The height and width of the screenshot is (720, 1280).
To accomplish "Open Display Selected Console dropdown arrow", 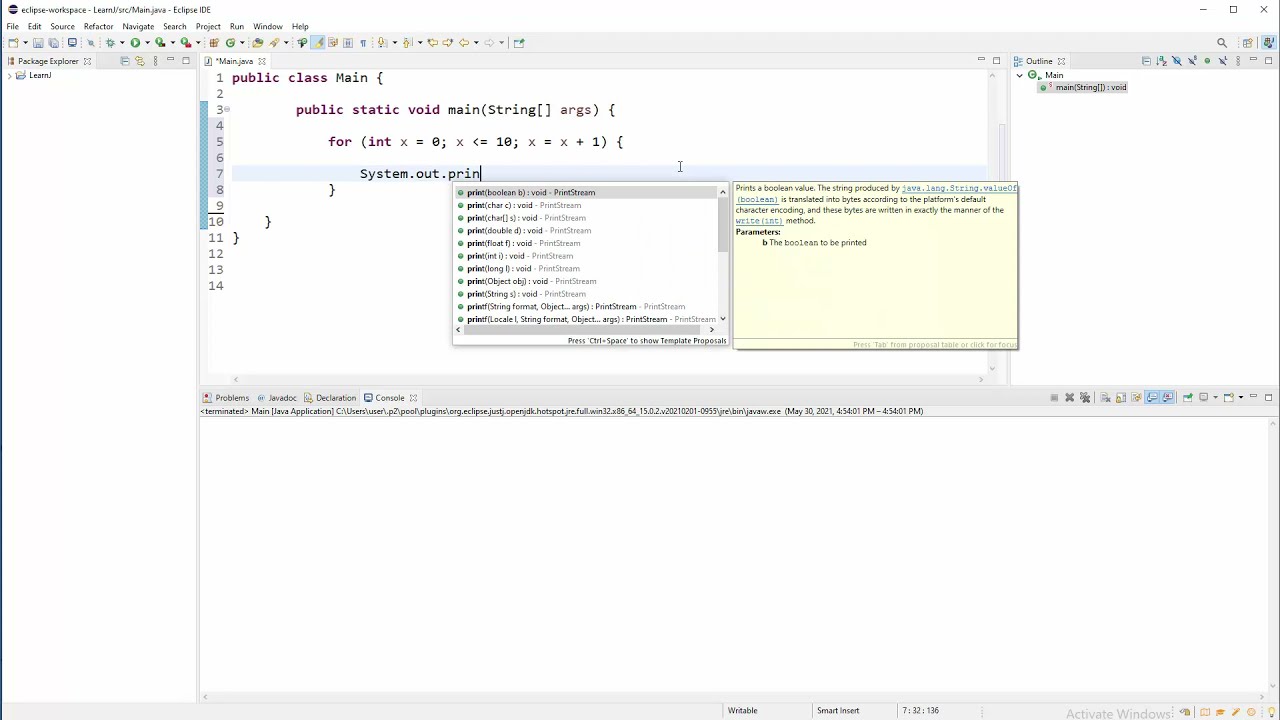I will [1215, 397].
